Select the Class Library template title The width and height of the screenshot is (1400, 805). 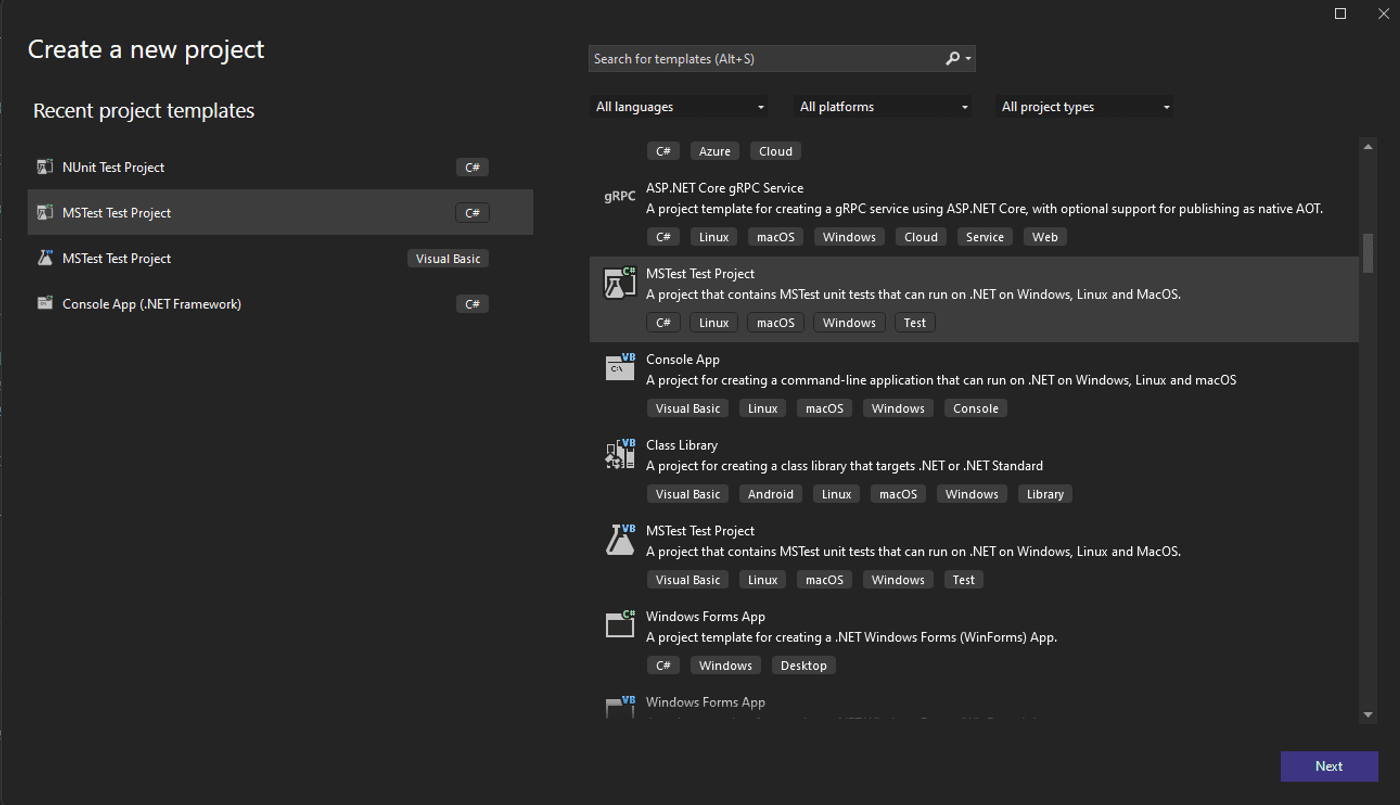coord(682,445)
